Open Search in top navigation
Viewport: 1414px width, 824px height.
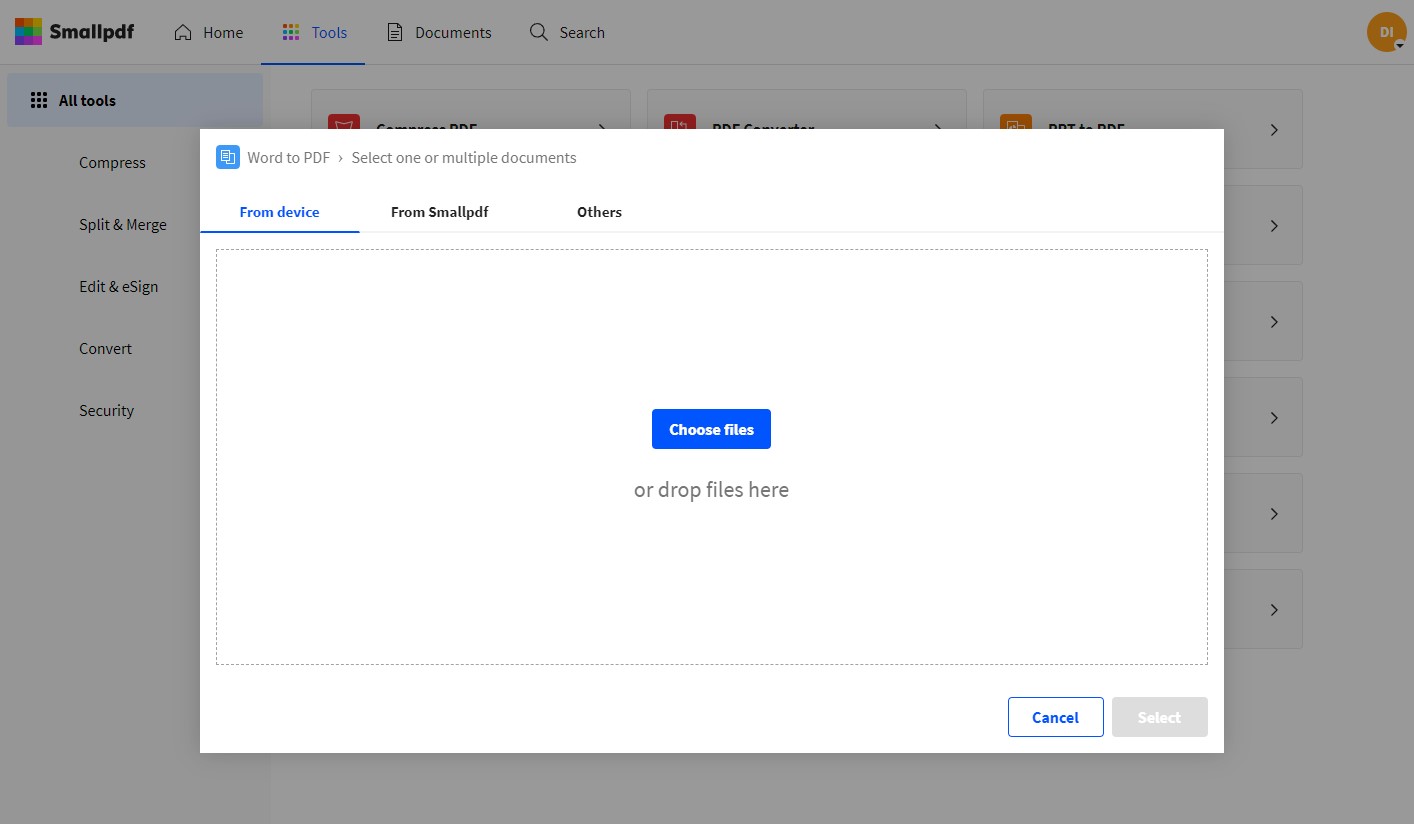[567, 32]
